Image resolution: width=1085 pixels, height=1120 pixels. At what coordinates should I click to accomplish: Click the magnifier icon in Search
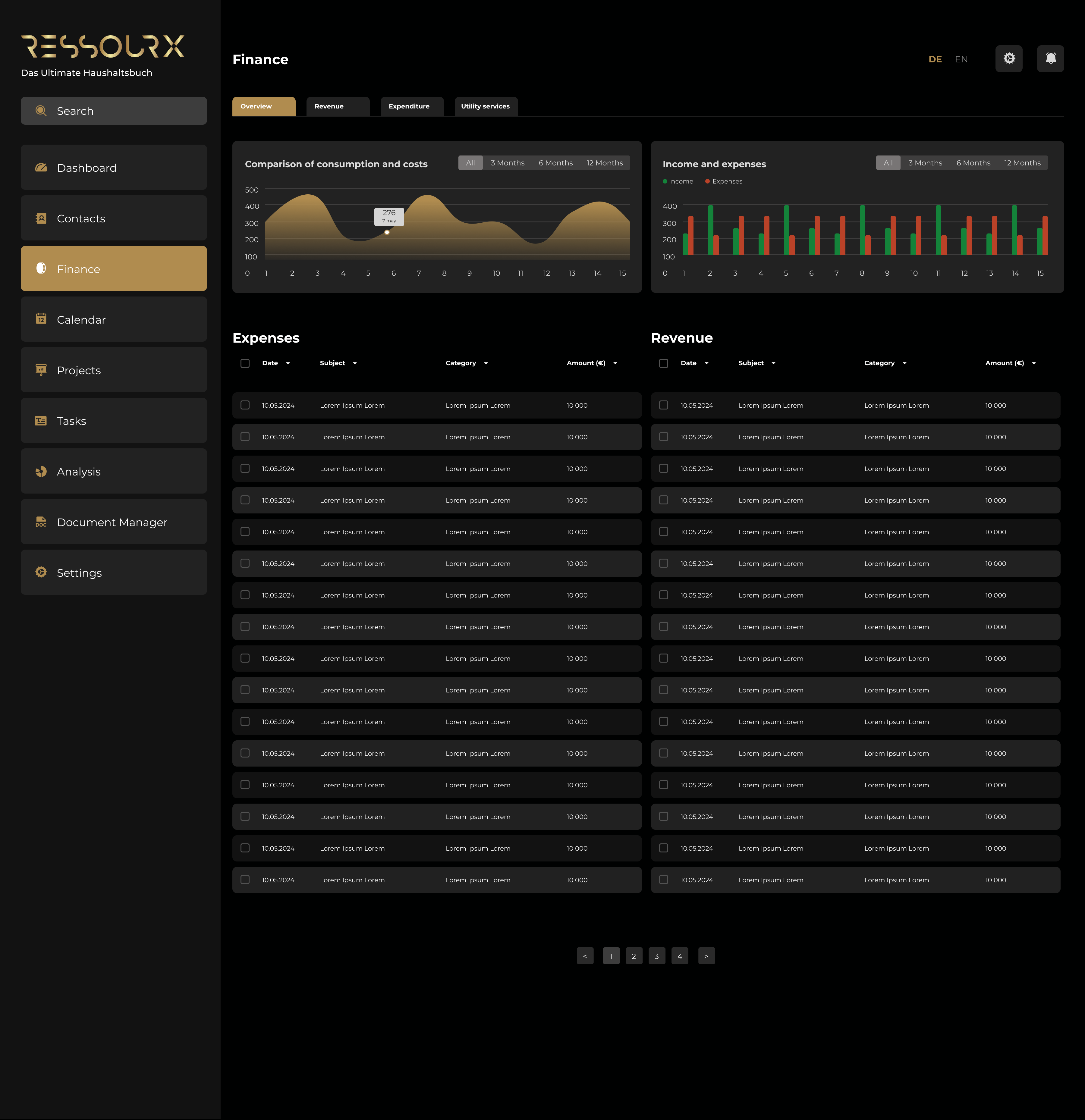click(41, 110)
